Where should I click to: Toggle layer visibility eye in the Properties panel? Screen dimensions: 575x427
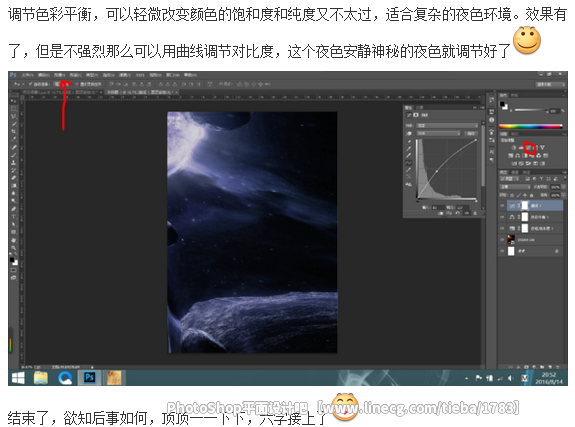pyautogui.click(x=467, y=213)
